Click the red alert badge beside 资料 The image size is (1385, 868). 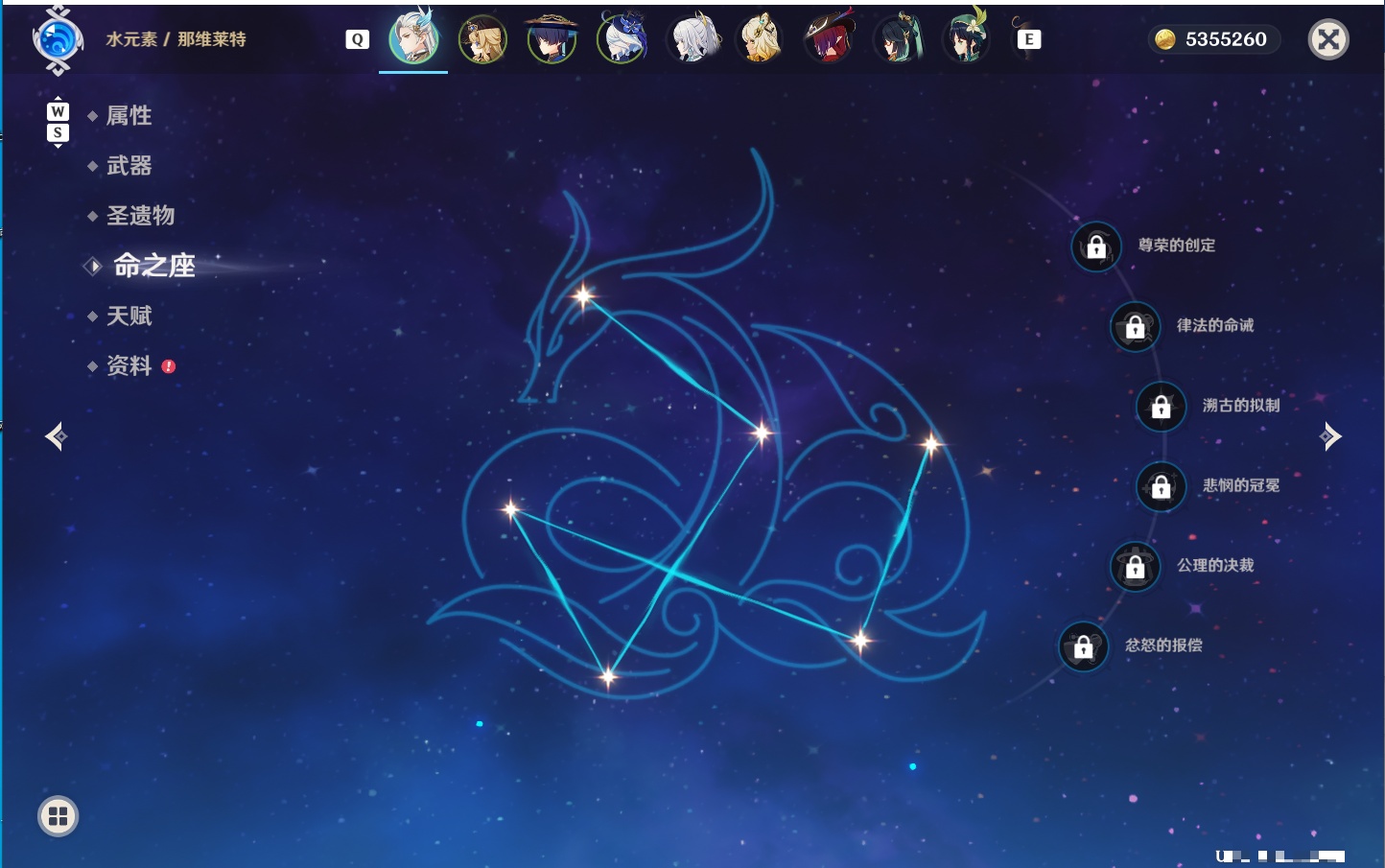(169, 366)
